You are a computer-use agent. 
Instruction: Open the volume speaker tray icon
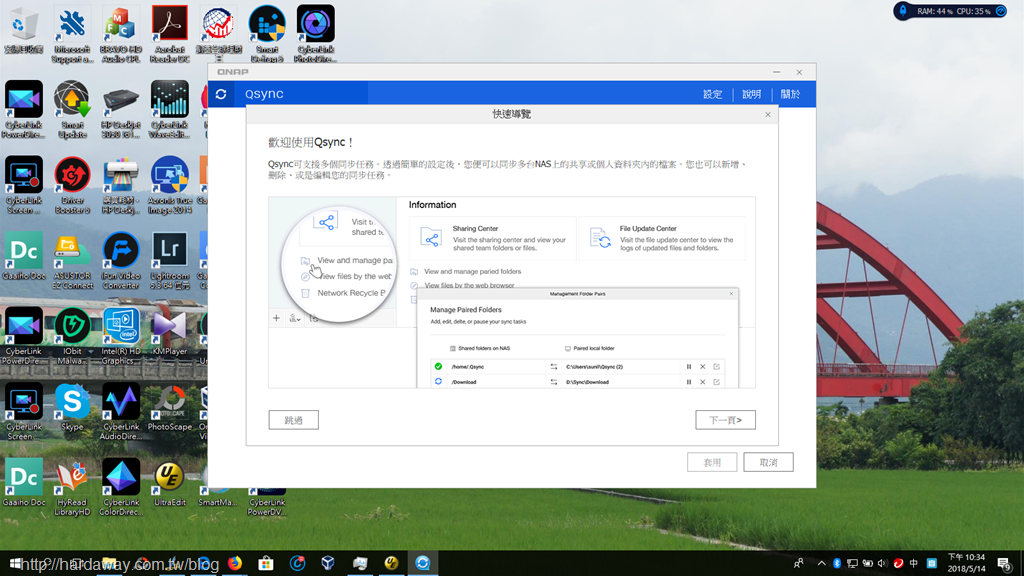[883, 563]
